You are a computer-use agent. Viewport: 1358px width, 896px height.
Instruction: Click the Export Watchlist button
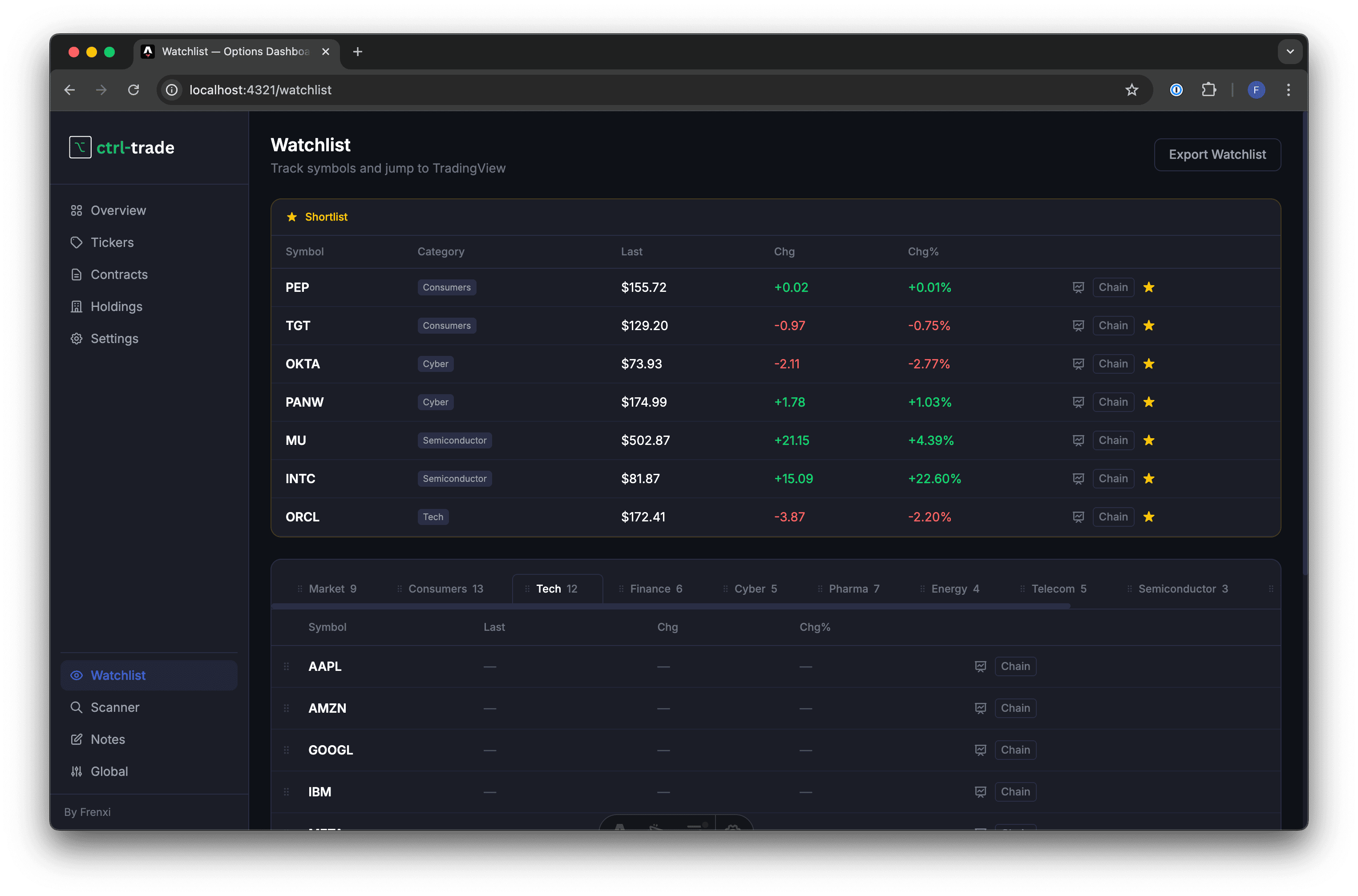(x=1217, y=154)
